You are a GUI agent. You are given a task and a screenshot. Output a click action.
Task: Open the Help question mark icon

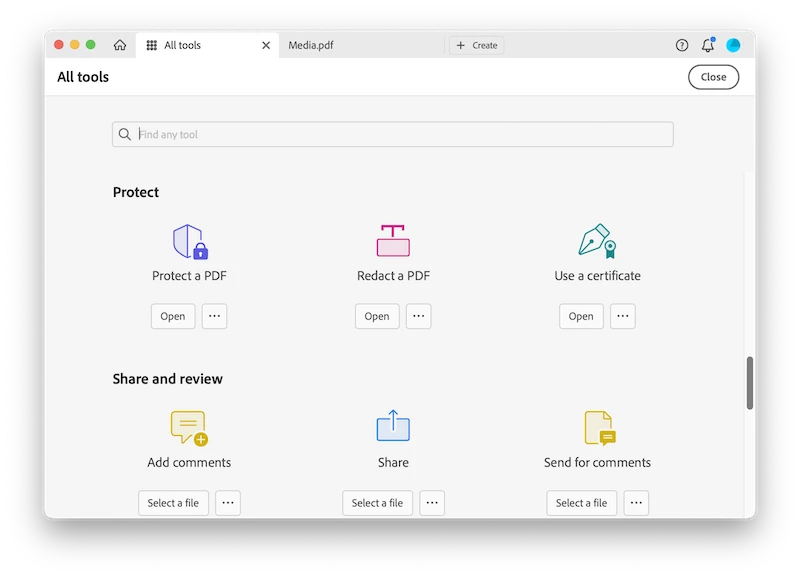tap(682, 45)
